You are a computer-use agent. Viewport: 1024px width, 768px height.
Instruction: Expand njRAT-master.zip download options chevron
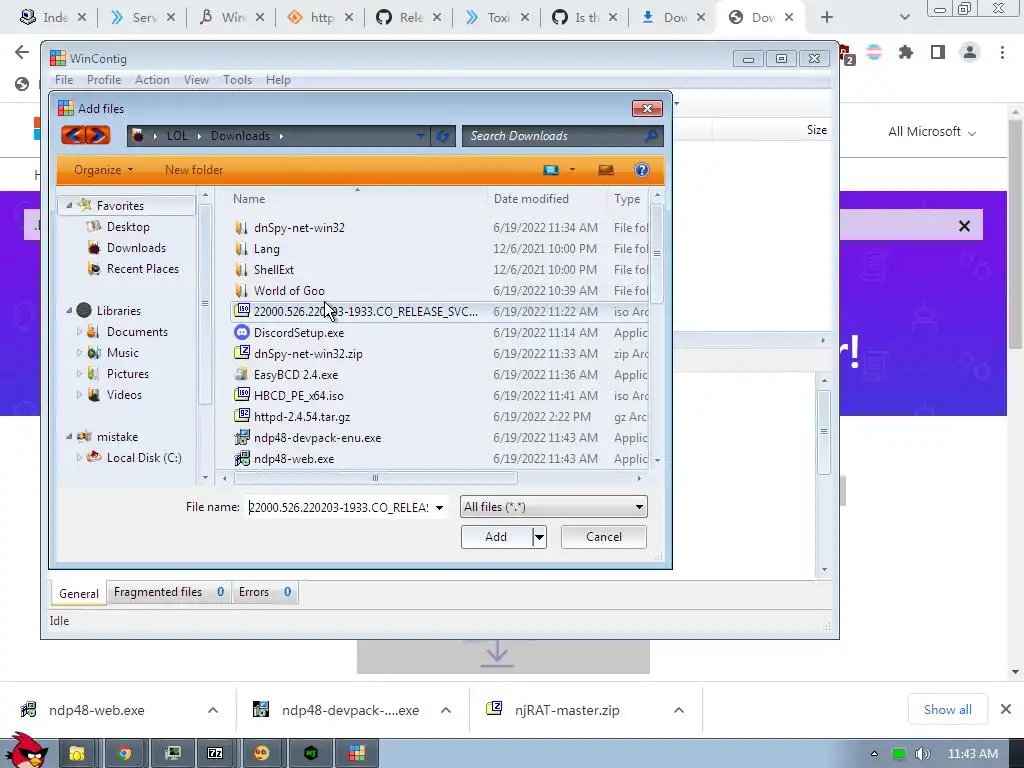point(679,710)
